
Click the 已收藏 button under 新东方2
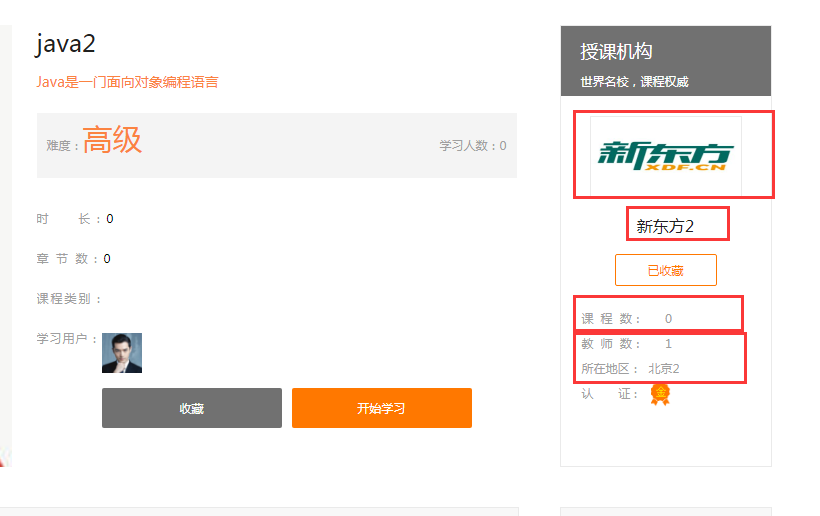tap(666, 270)
